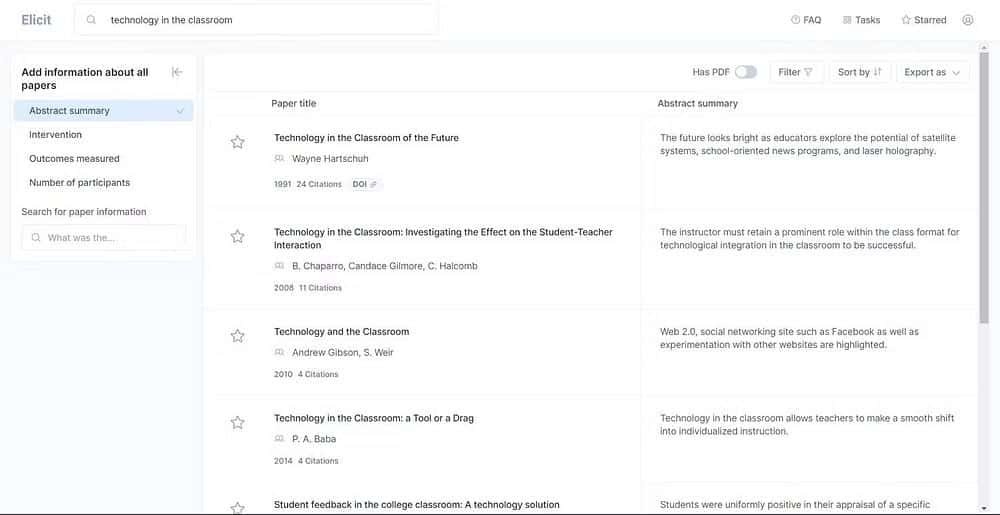Open the DOI link badge

(x=365, y=184)
